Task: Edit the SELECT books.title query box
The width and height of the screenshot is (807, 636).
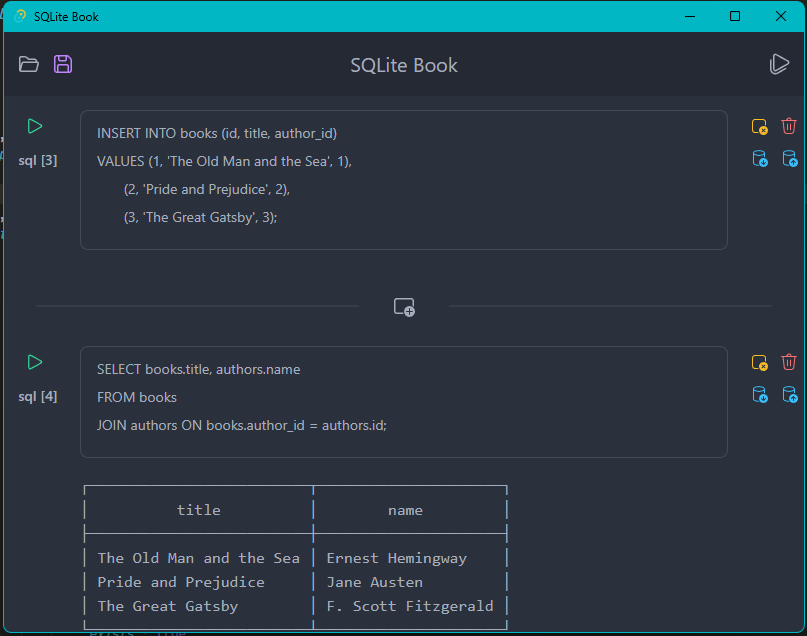Action: click(x=404, y=402)
